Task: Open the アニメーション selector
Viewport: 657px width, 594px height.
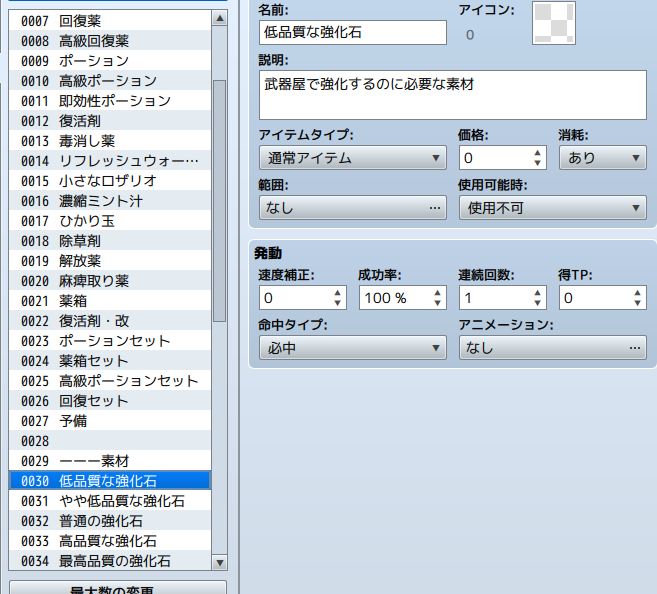Action: (x=552, y=348)
